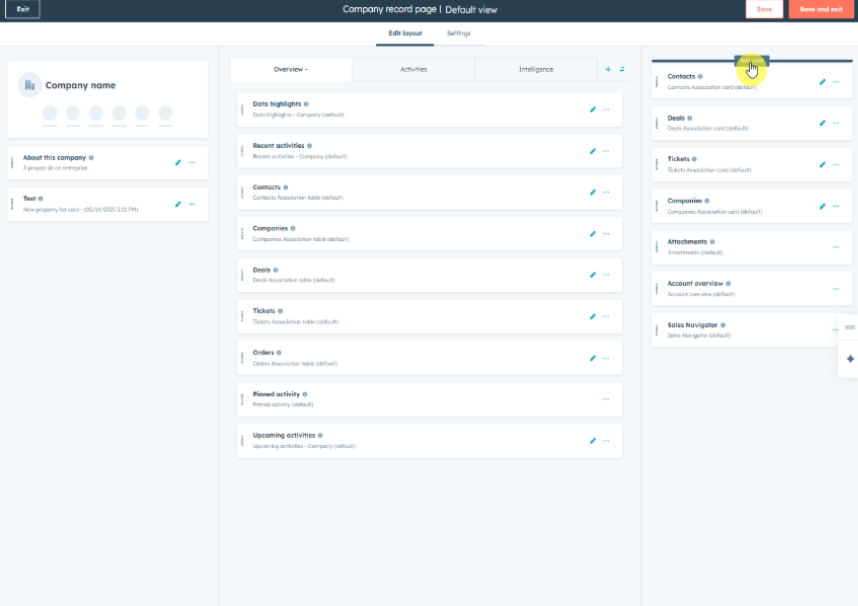Edit the Data highlights card pencil icon

tap(592, 107)
